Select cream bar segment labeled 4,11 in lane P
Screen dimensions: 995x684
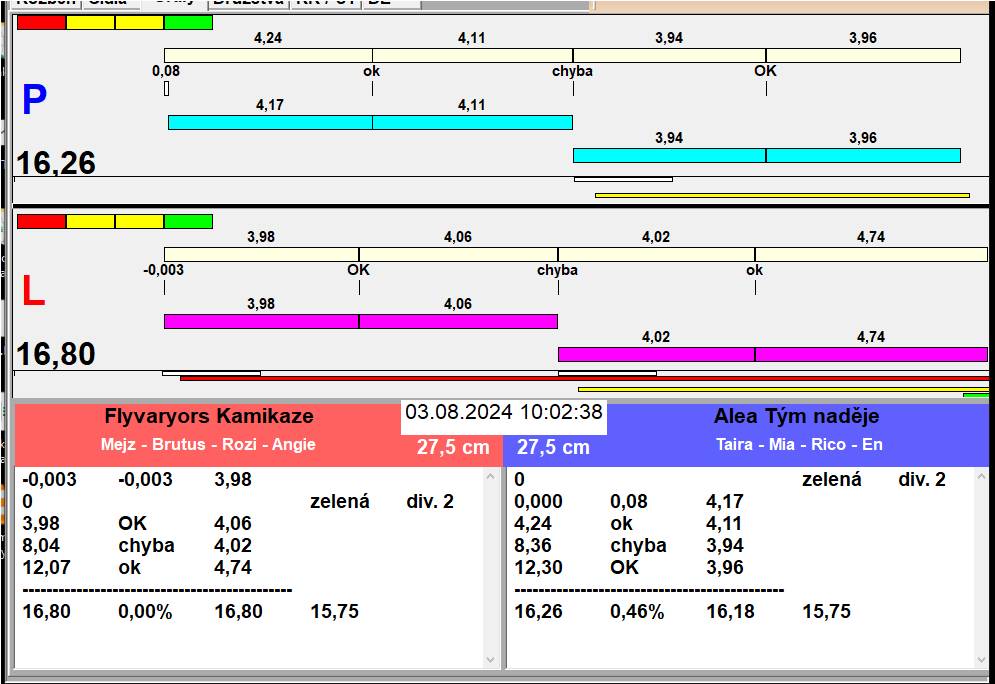(x=473, y=55)
